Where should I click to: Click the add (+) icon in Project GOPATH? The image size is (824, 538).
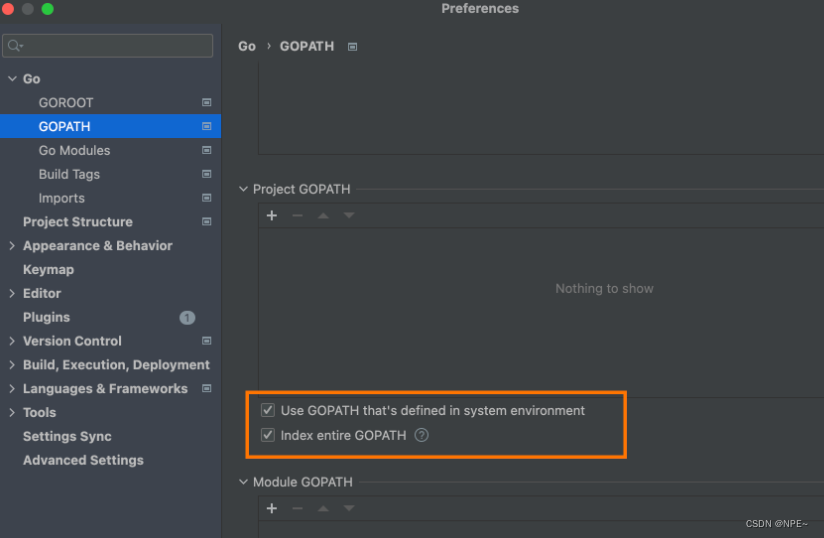point(271,215)
